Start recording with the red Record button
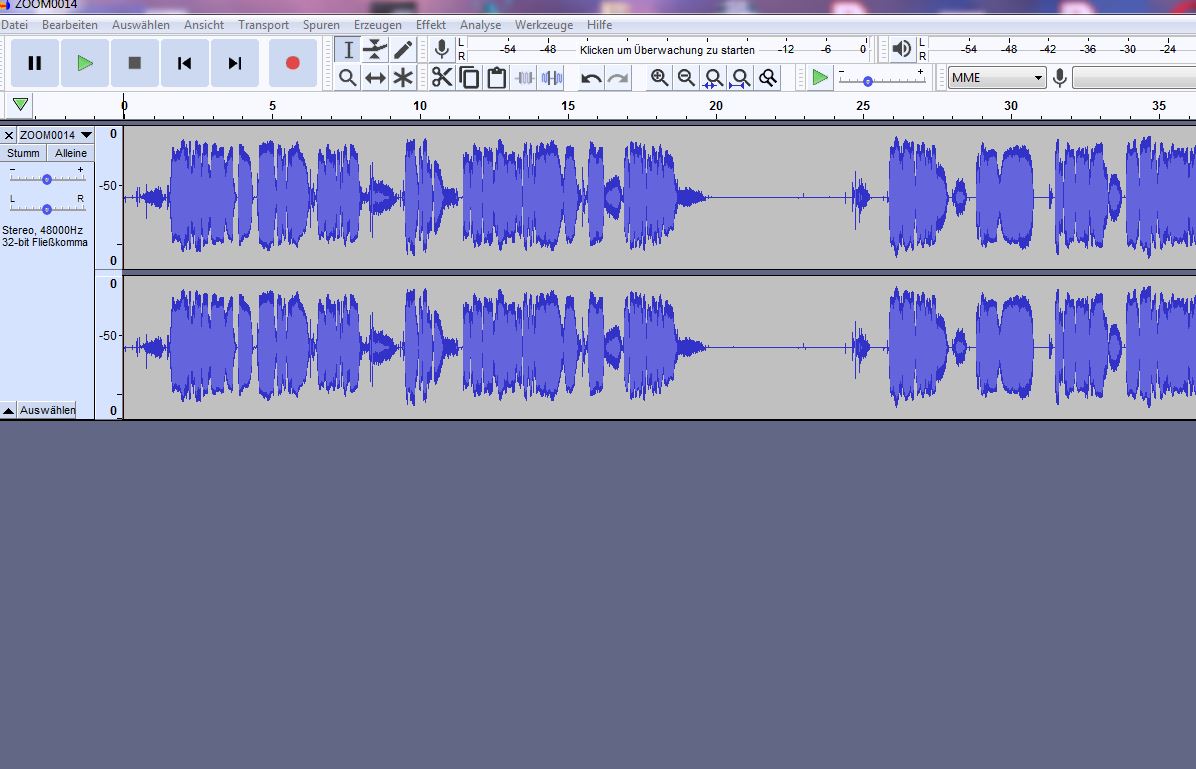Screen dimensions: 1196x769 tap(293, 63)
